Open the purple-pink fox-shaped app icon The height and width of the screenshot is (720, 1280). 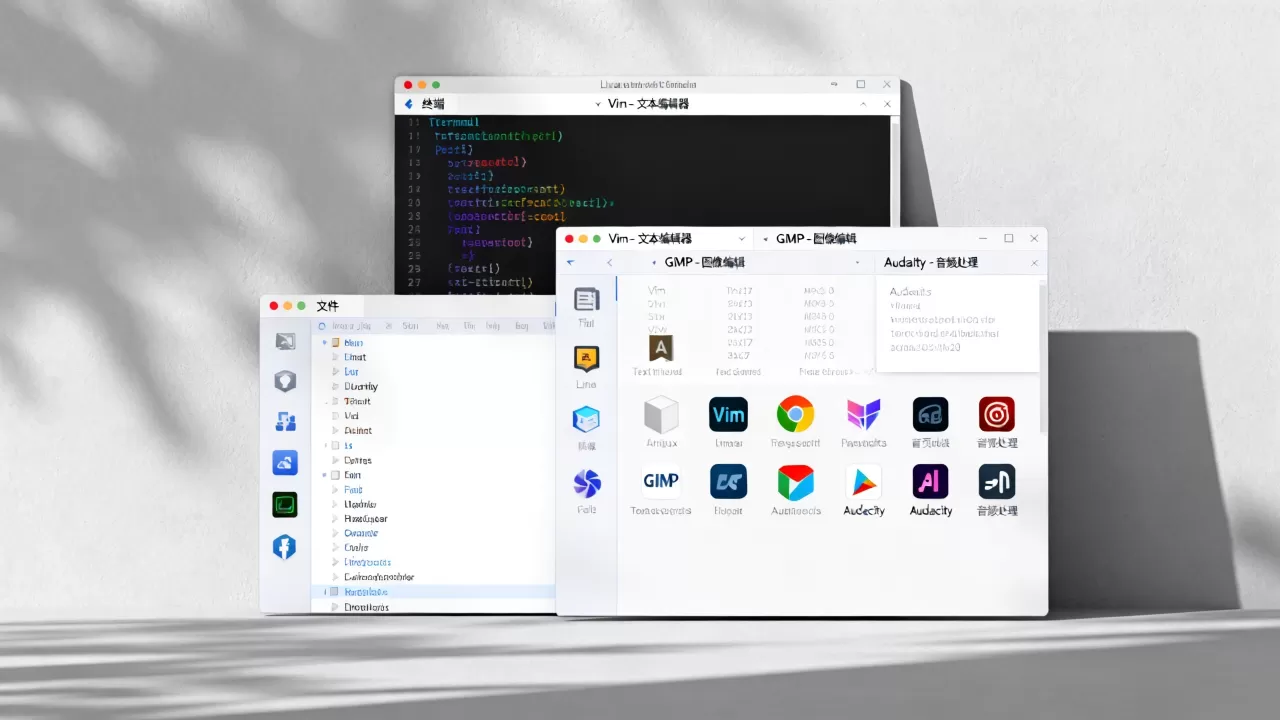click(x=863, y=414)
